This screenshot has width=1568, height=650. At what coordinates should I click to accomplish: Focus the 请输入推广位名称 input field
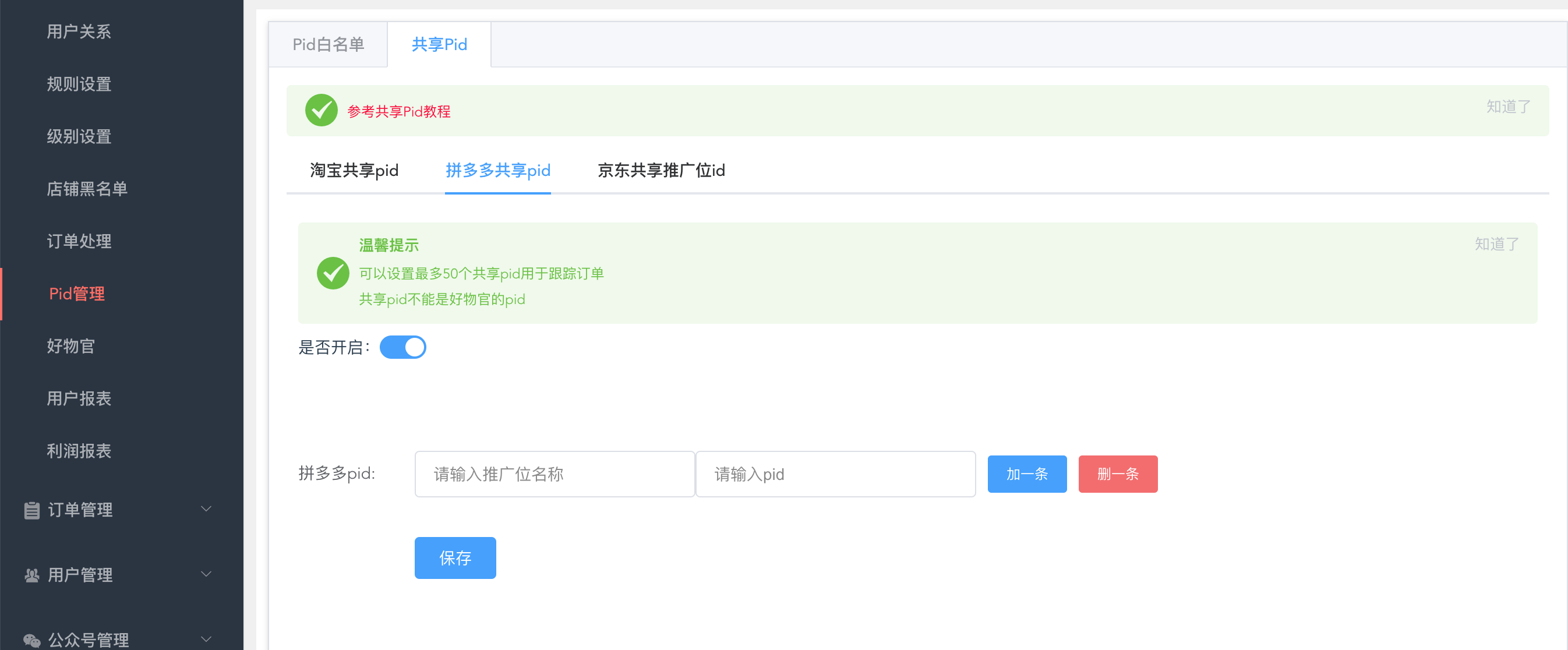click(x=554, y=474)
